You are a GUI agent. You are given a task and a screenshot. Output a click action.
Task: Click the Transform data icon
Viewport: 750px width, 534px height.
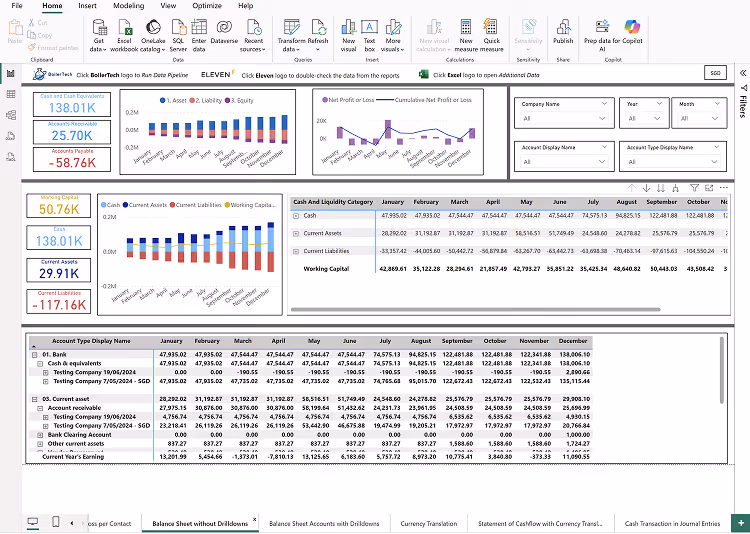coord(291,36)
